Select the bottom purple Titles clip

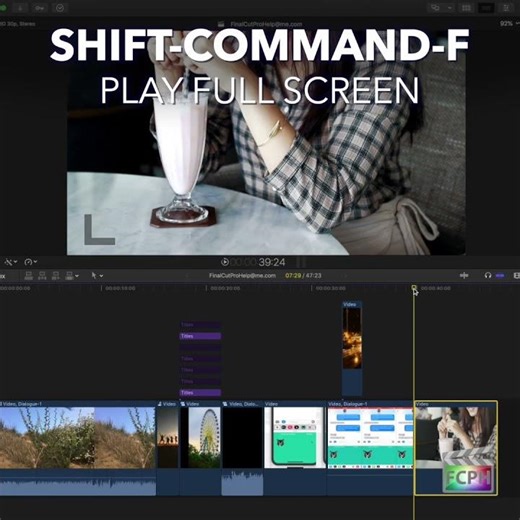pyautogui.click(x=200, y=392)
